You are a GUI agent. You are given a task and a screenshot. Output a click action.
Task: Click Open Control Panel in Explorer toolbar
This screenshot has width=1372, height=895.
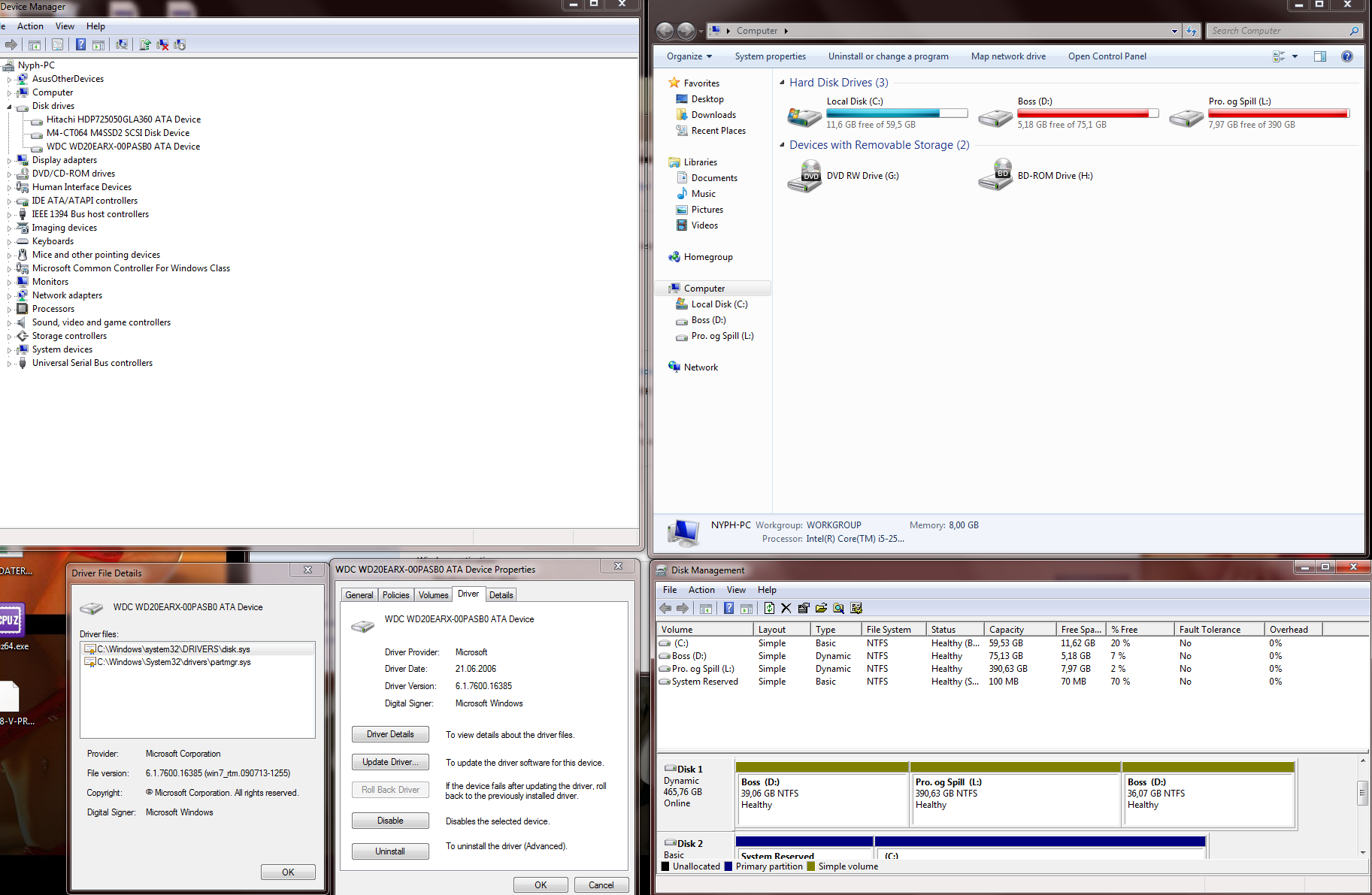coord(1107,56)
